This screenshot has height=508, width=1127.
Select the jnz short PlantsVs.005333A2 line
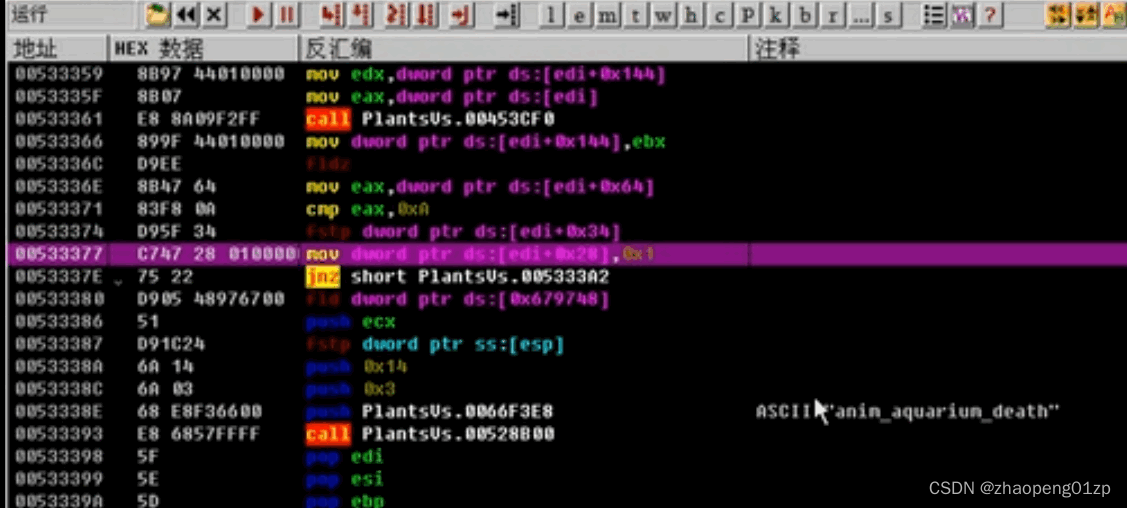(457, 277)
